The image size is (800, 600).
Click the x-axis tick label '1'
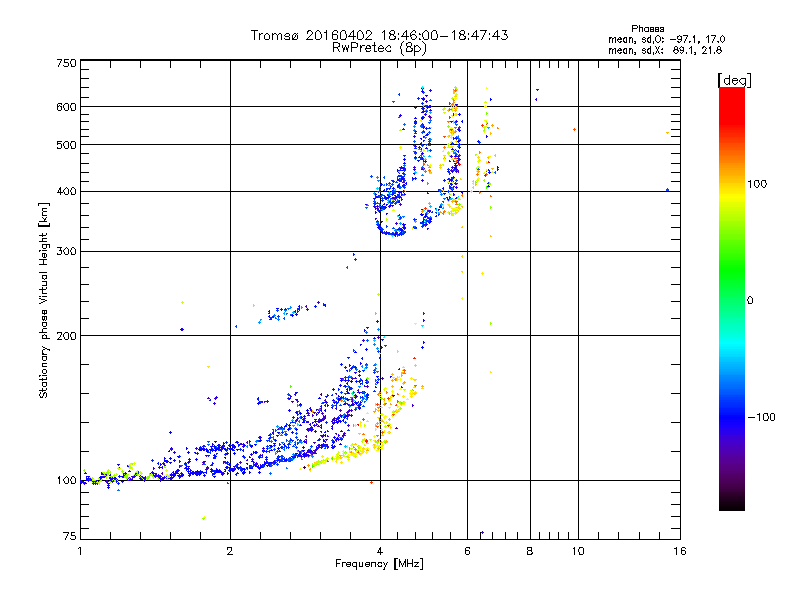(x=80, y=551)
